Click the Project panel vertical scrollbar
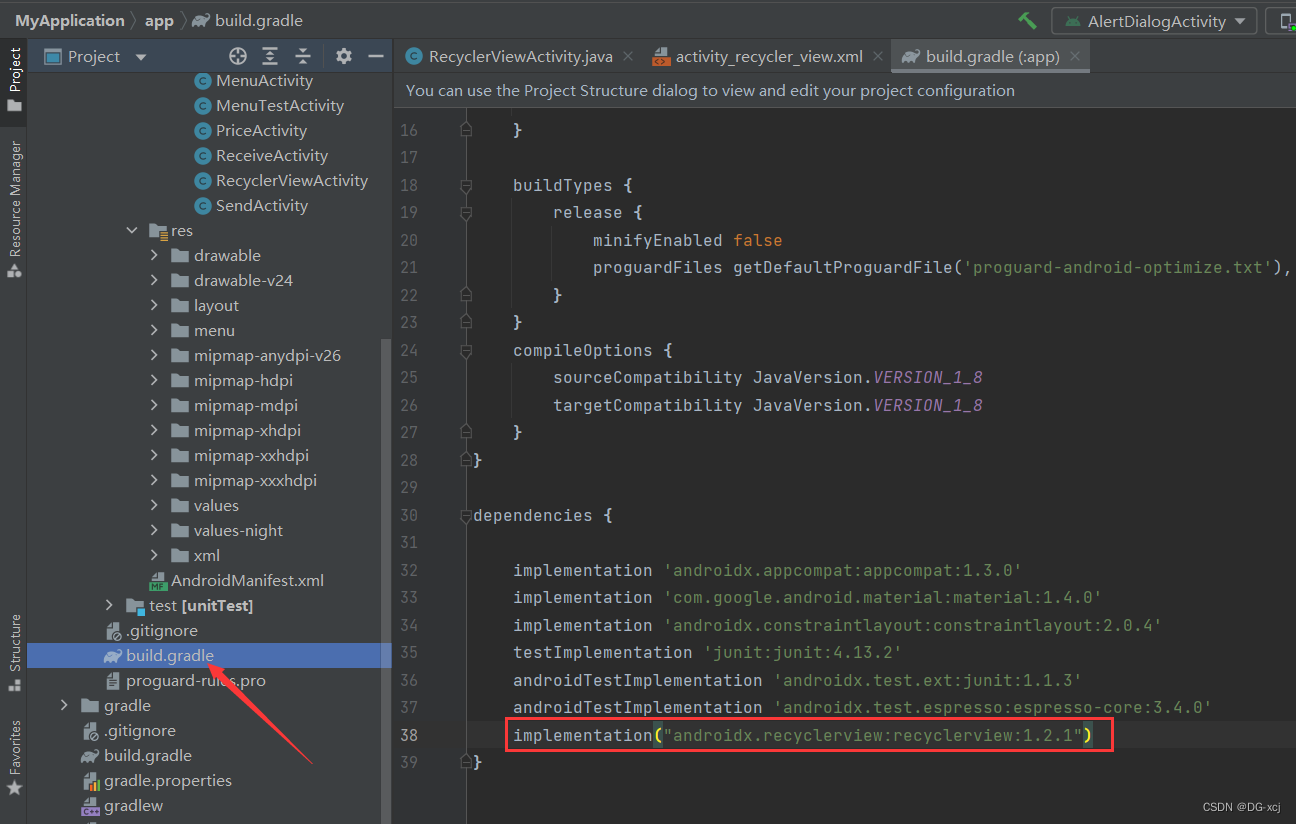Screen dimensions: 1296x824 click(386, 580)
